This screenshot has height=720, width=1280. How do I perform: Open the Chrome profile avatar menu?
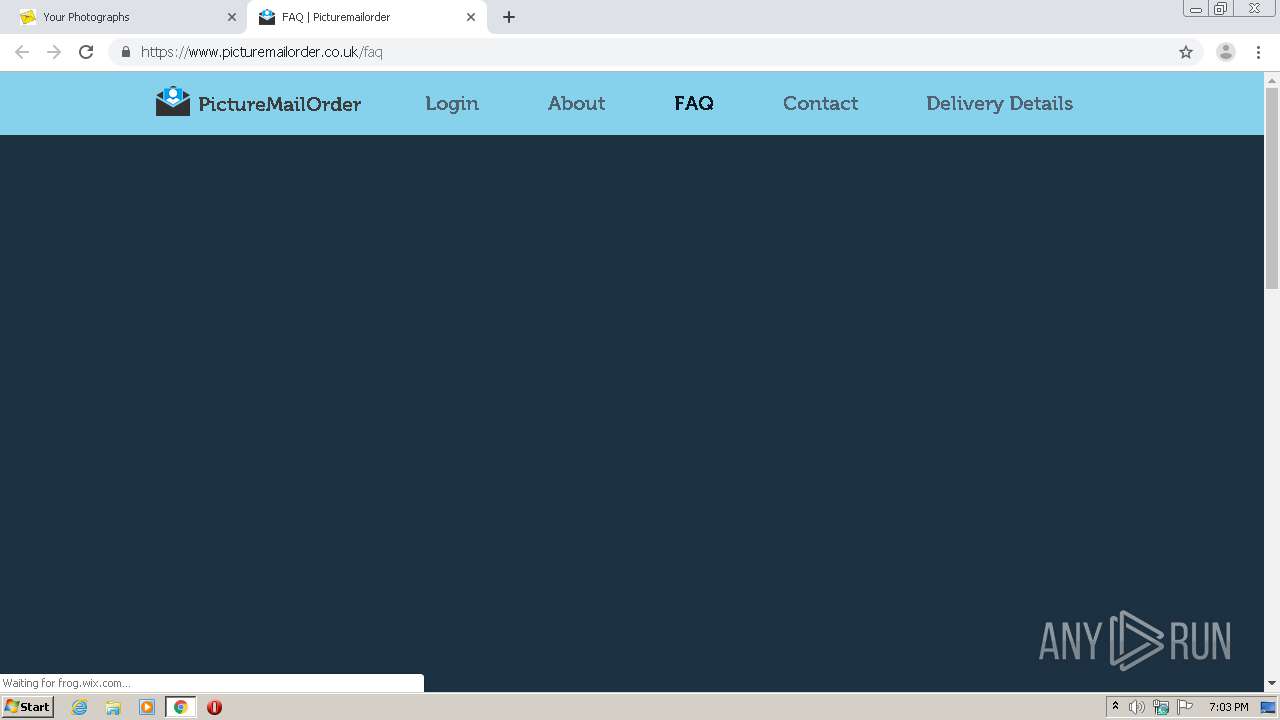(x=1226, y=52)
